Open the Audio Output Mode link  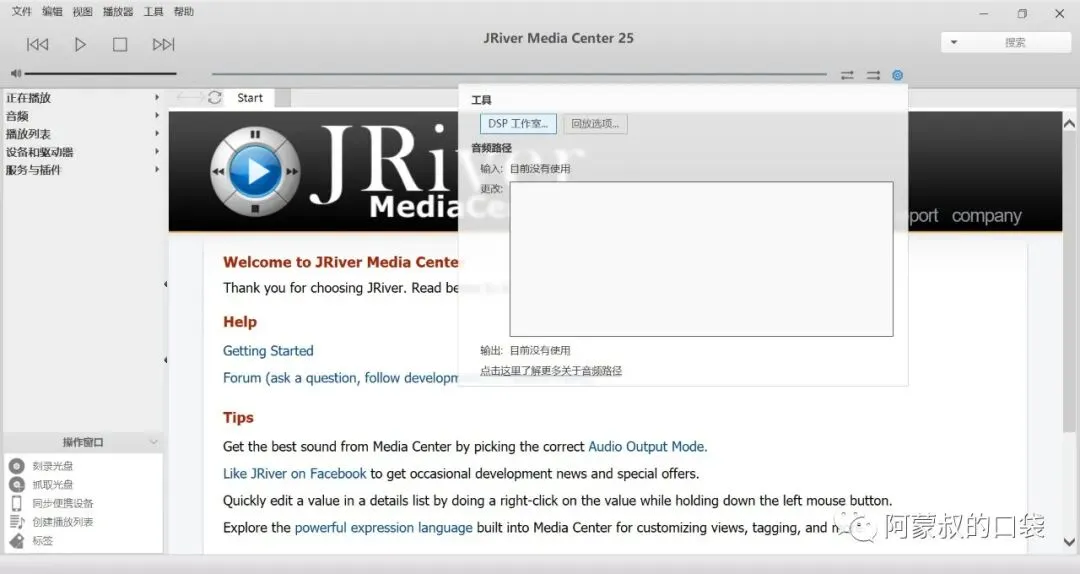point(647,447)
